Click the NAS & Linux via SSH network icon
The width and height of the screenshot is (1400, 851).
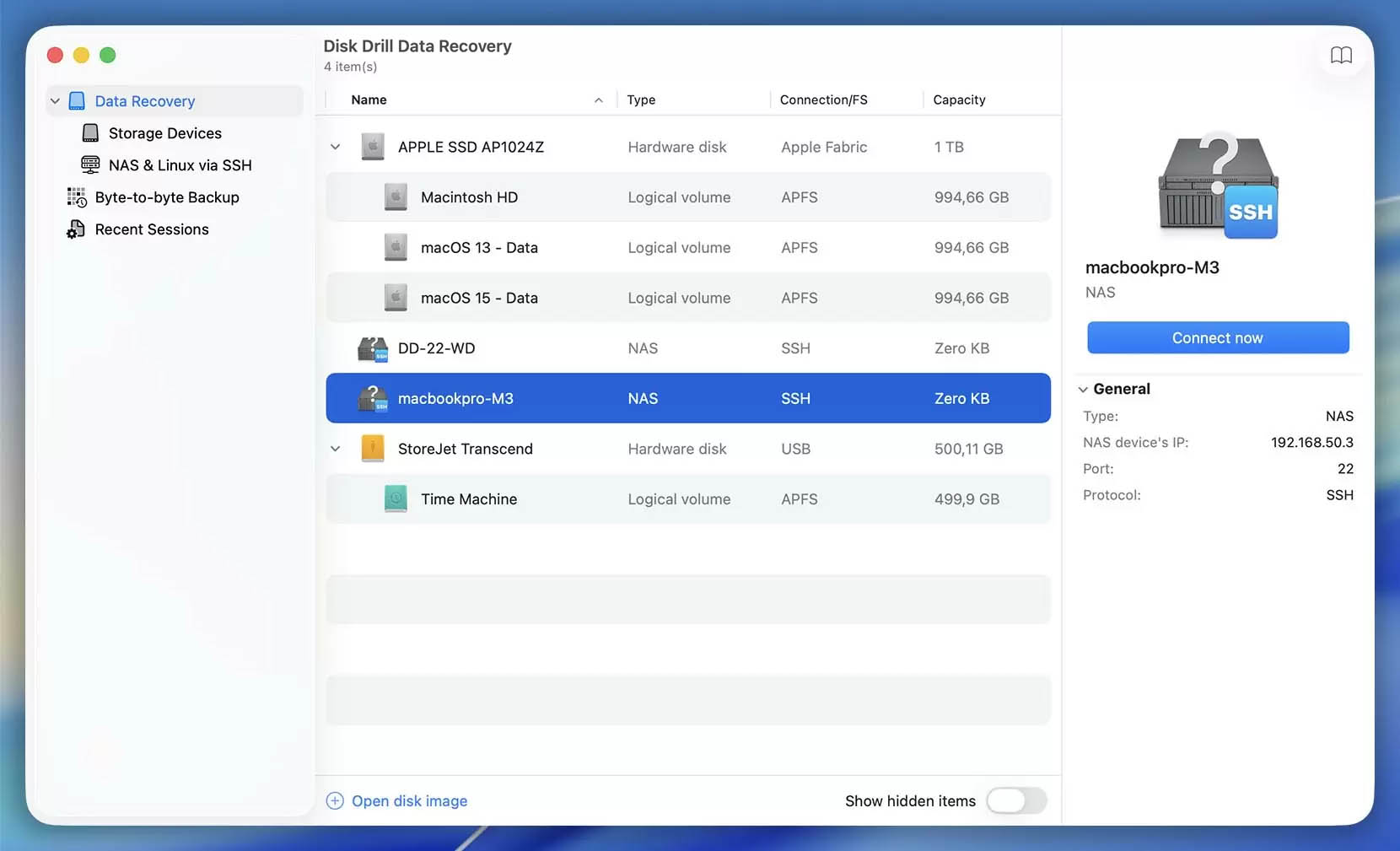[x=90, y=165]
